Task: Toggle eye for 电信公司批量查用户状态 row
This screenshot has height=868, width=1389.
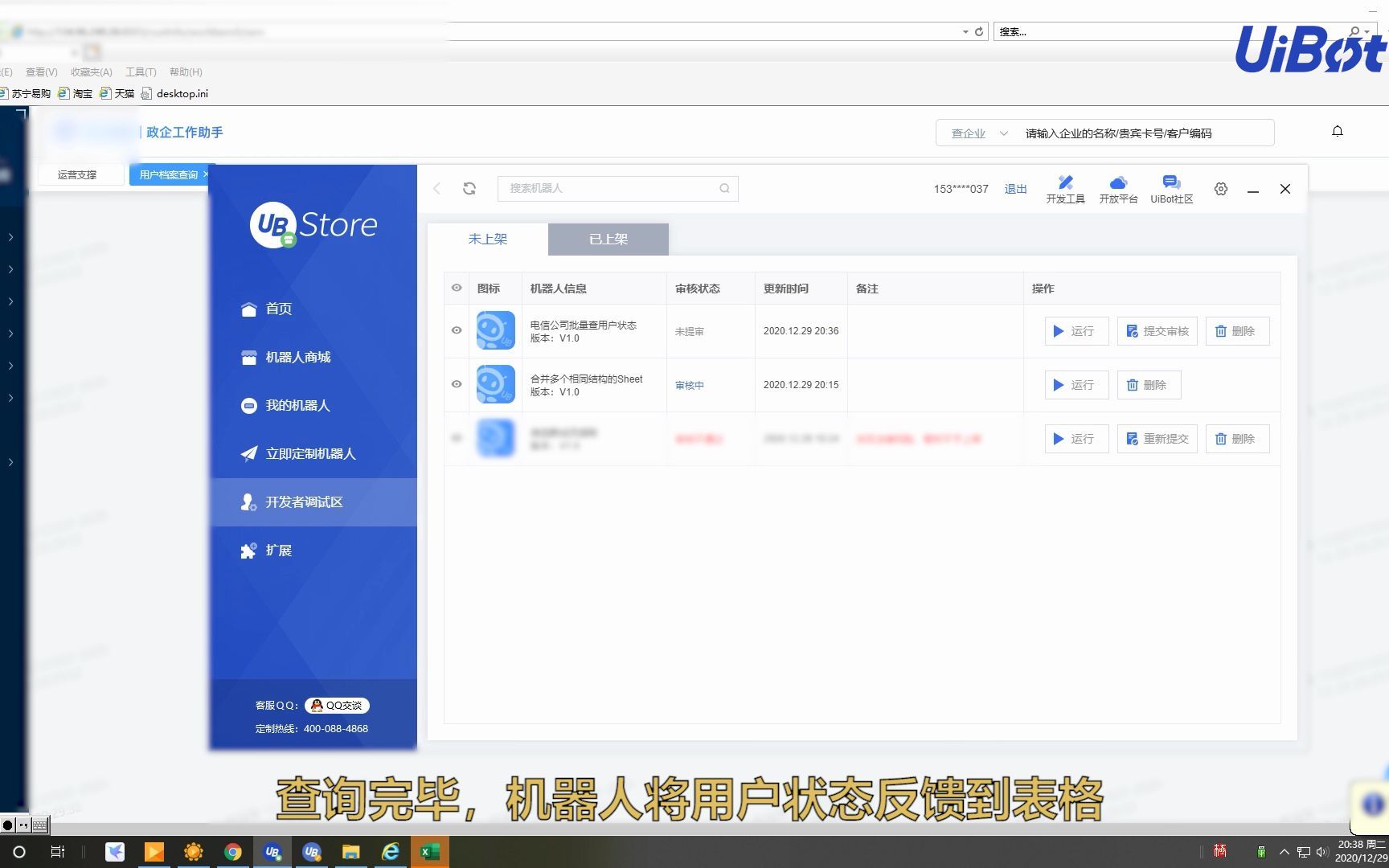Action: coord(457,330)
